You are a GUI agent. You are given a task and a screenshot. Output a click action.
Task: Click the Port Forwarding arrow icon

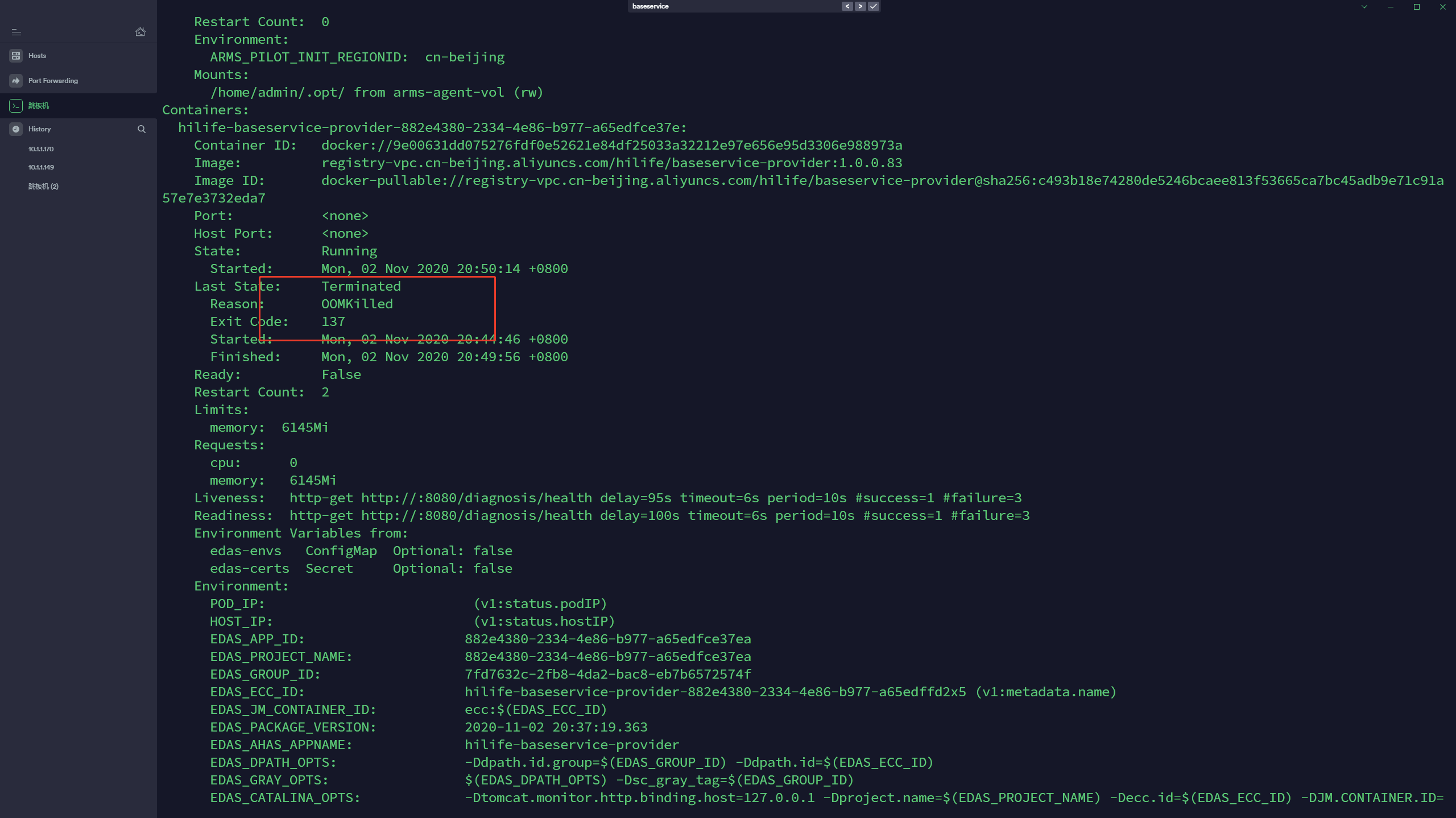[x=16, y=81]
